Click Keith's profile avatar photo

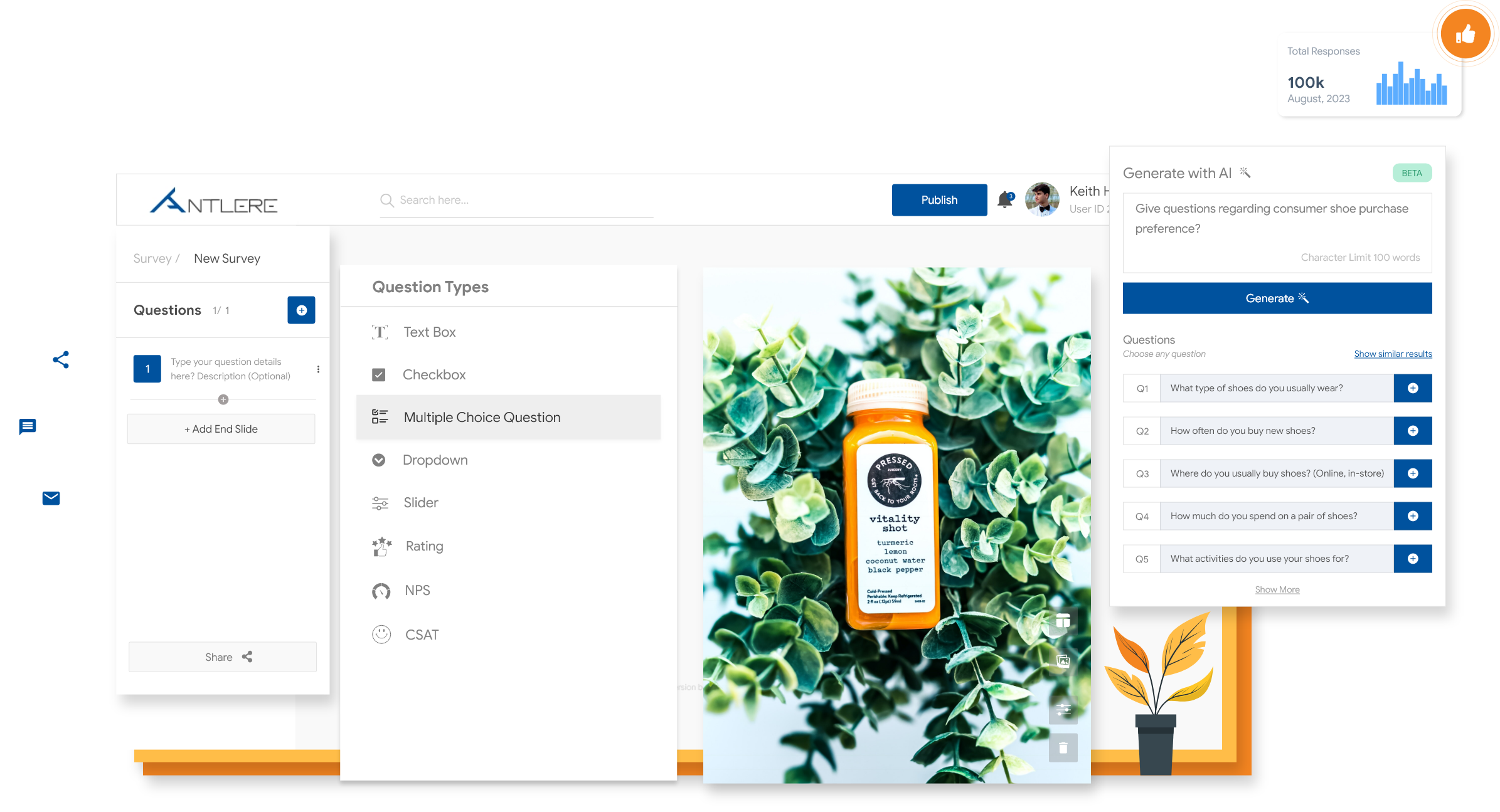click(x=1042, y=199)
